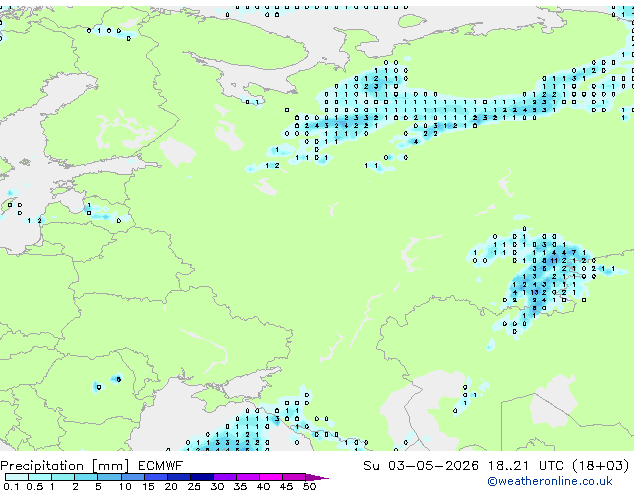
Task: Pick the 40–45 mm magenta legend swatch
Action: pyautogui.click(x=271, y=477)
